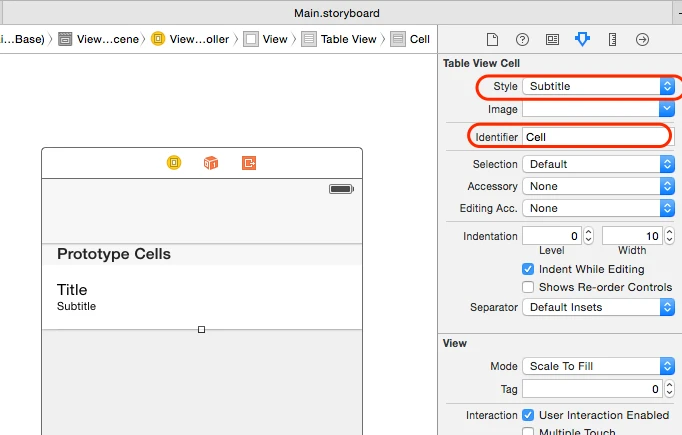Click the Identifier field containing Cell

tap(598, 137)
